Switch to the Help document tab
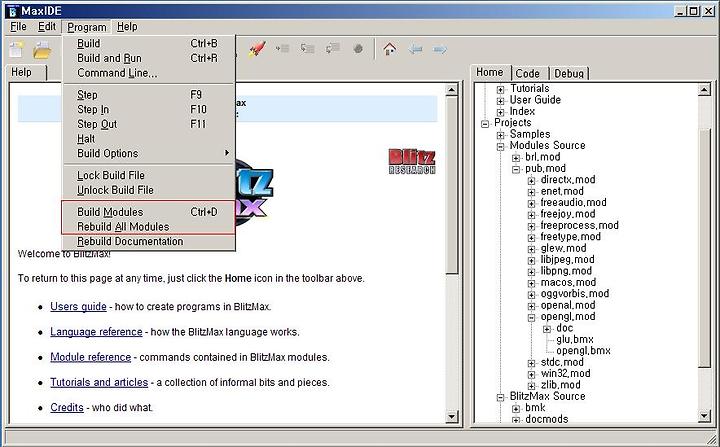This screenshot has height=447, width=720. point(27,73)
